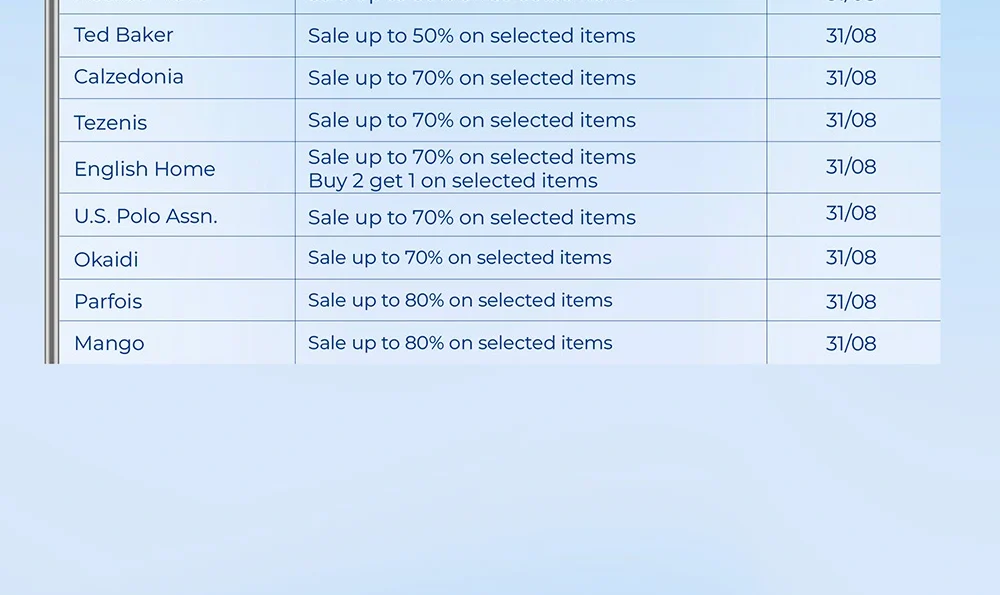Click Calzedonia's 70% sale offer text
The width and height of the screenshot is (1000, 595).
471,78
